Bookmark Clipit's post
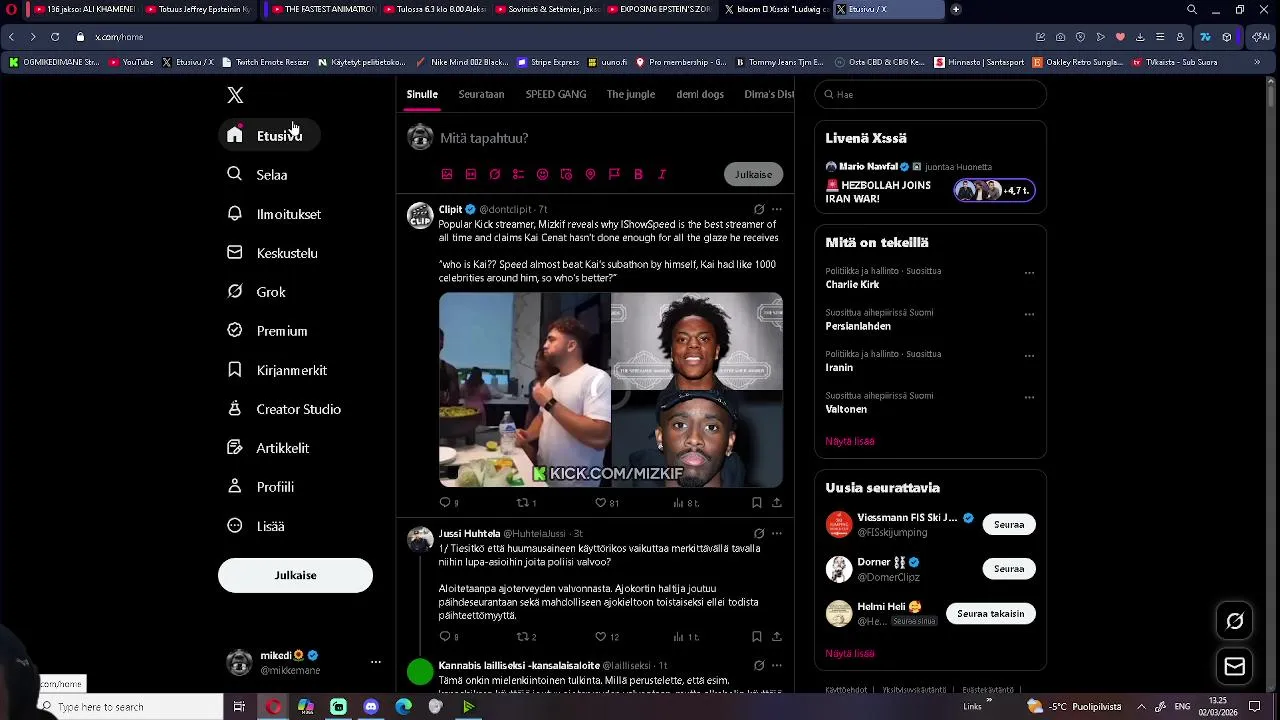This screenshot has height=720, width=1280. click(757, 503)
